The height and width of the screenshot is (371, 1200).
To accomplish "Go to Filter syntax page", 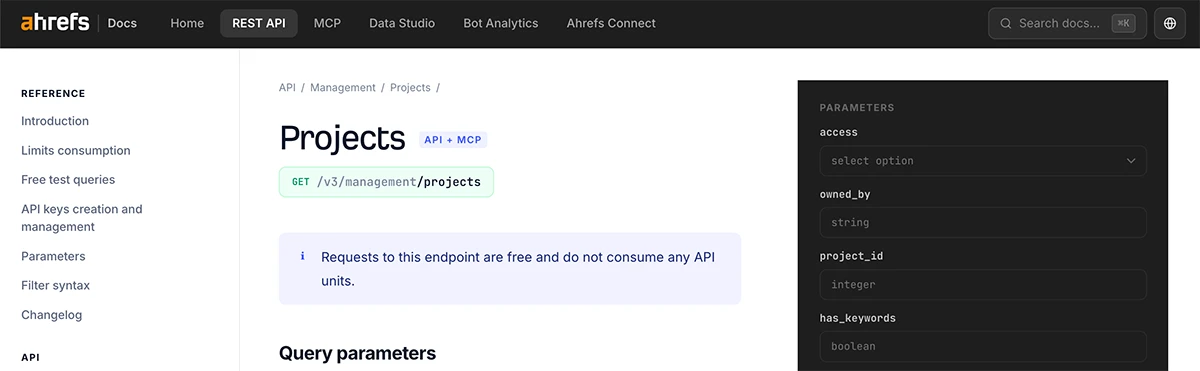I will [55, 285].
